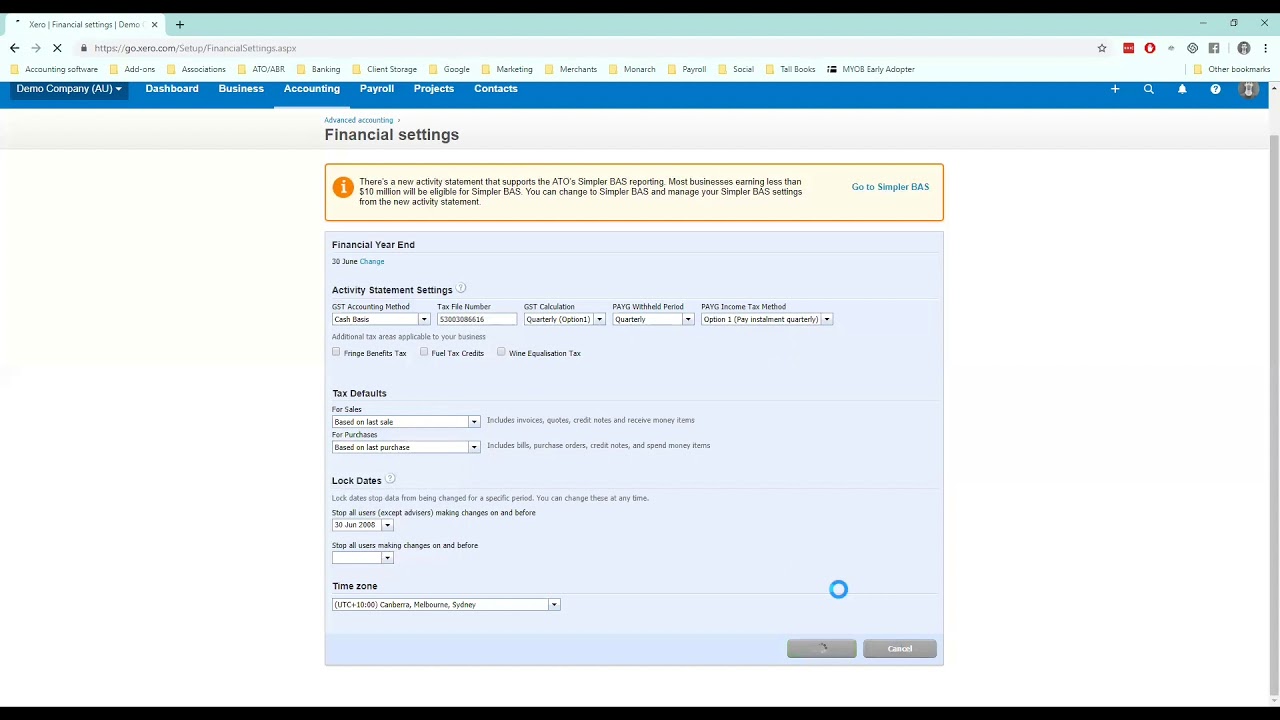Click help icon beside Lock Dates

pyautogui.click(x=390, y=479)
